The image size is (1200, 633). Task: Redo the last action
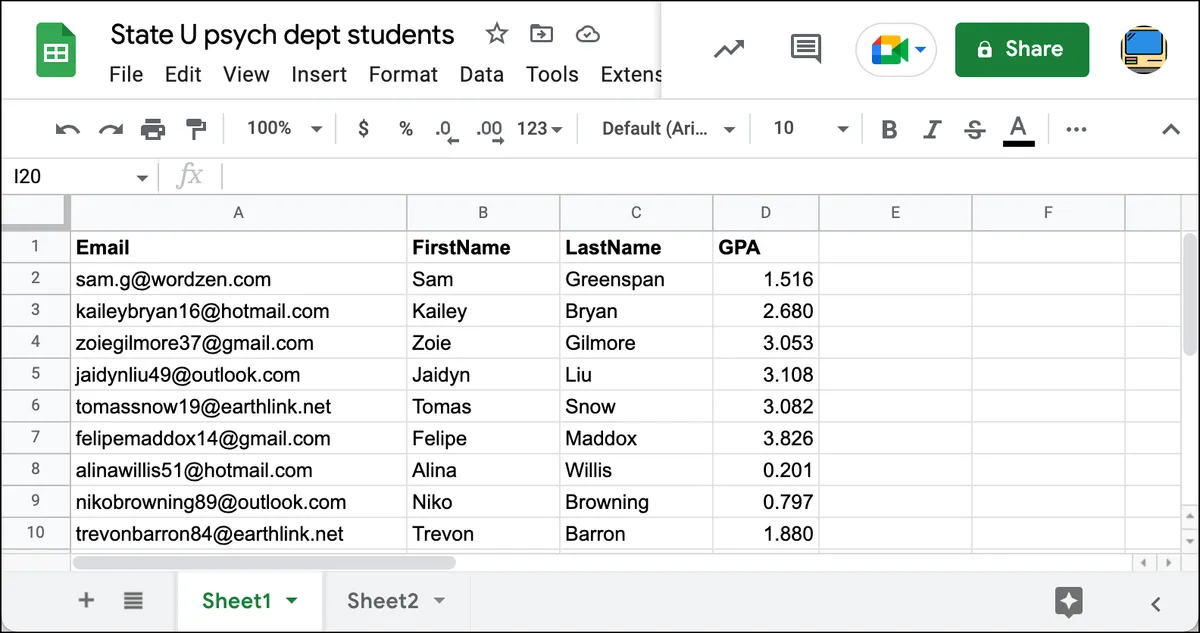tap(110, 128)
